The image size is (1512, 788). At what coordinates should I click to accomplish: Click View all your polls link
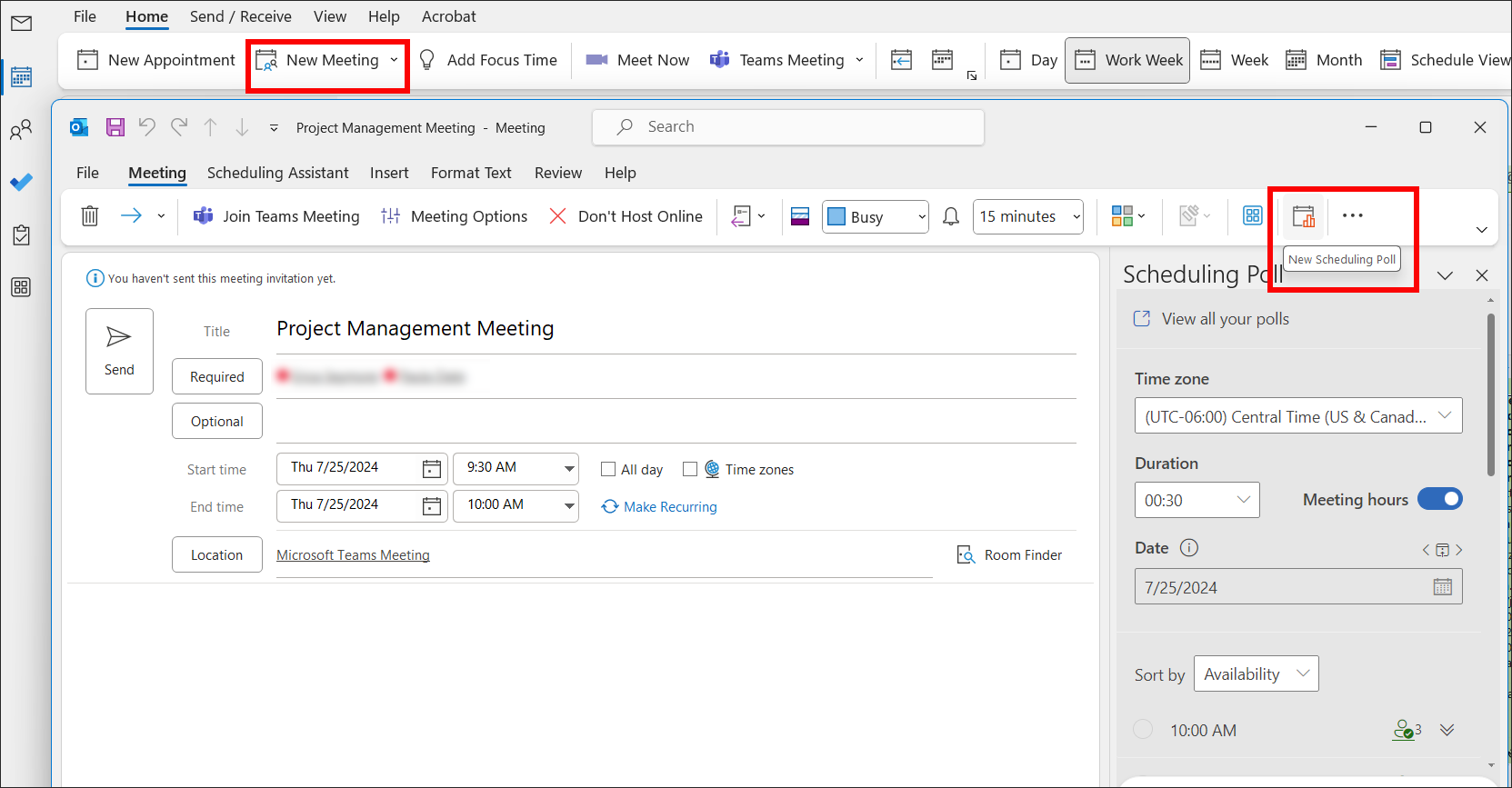point(1211,319)
